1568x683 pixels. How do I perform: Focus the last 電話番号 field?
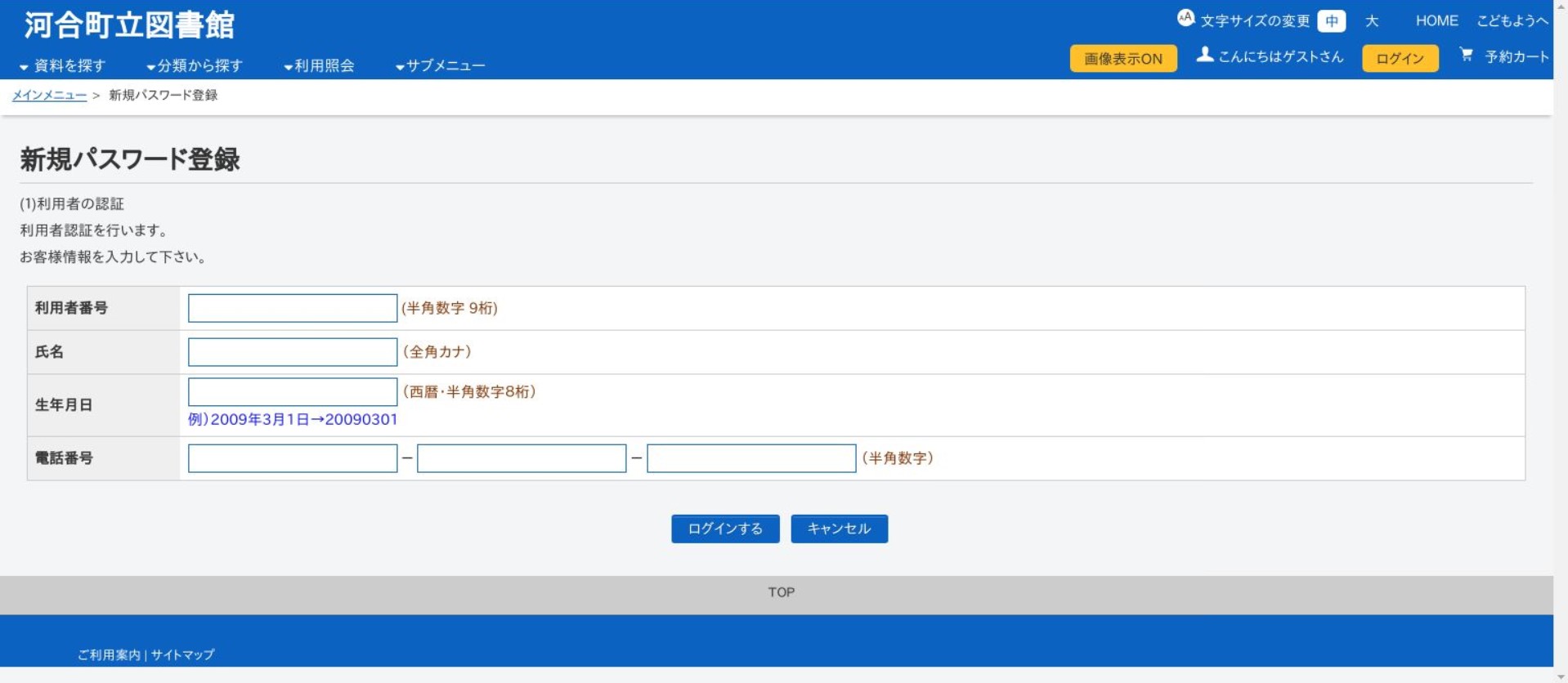click(x=751, y=458)
